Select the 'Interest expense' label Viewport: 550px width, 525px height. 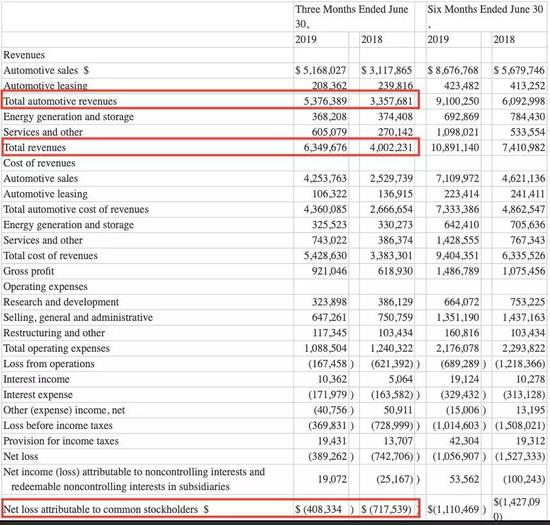pos(38,395)
